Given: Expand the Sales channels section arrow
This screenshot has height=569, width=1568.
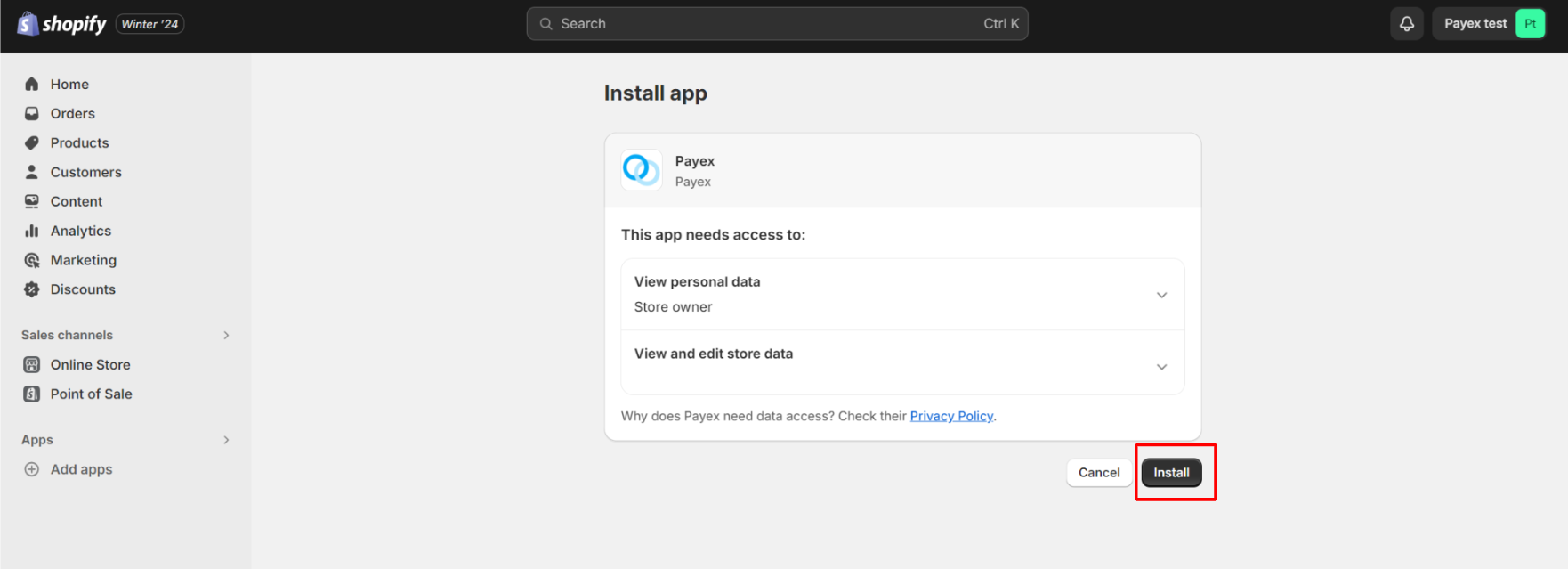Looking at the screenshot, I should 226,335.
